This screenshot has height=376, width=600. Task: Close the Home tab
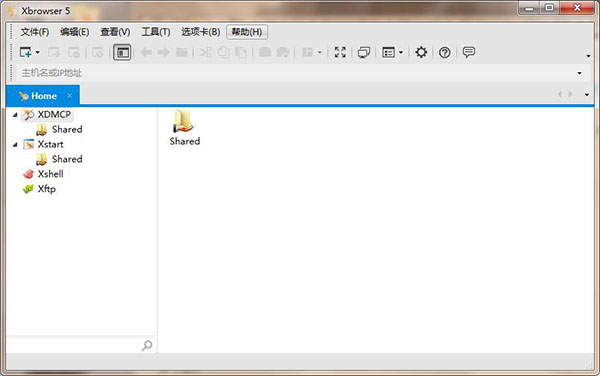69,95
